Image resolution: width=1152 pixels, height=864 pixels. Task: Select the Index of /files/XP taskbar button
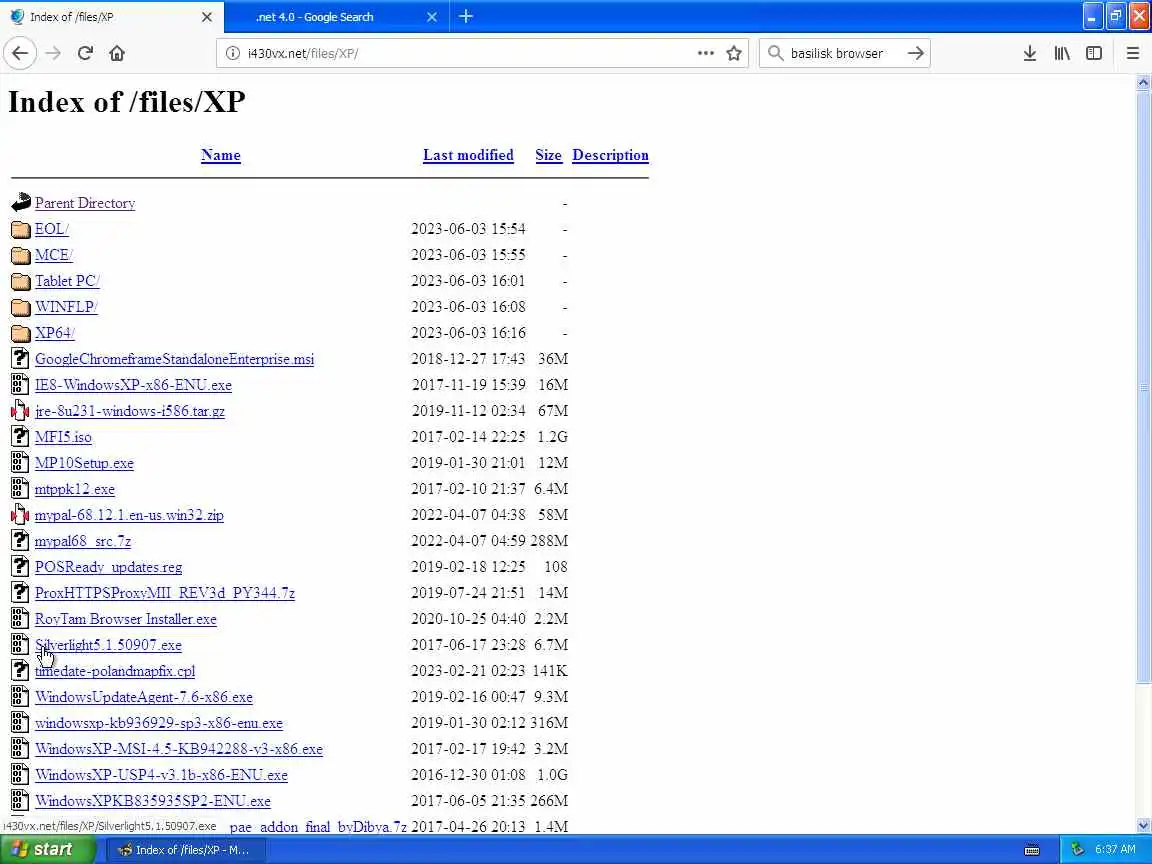coord(185,850)
